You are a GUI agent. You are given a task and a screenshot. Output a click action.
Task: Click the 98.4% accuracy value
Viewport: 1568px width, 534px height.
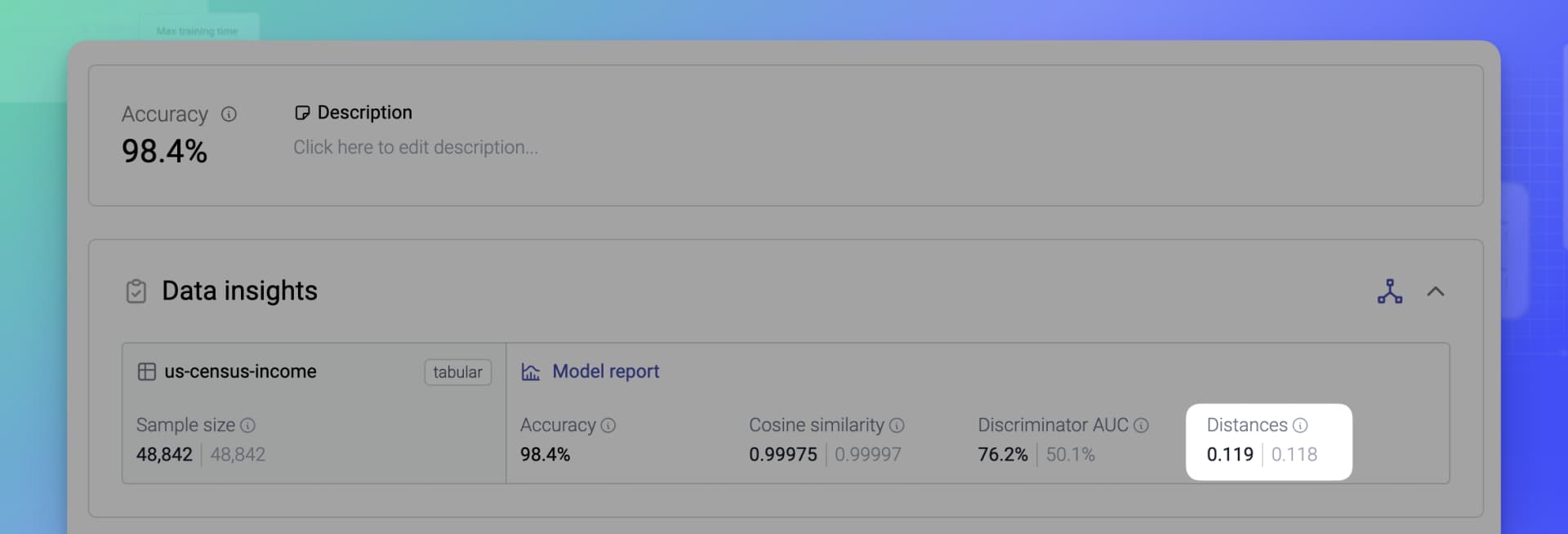(x=165, y=150)
